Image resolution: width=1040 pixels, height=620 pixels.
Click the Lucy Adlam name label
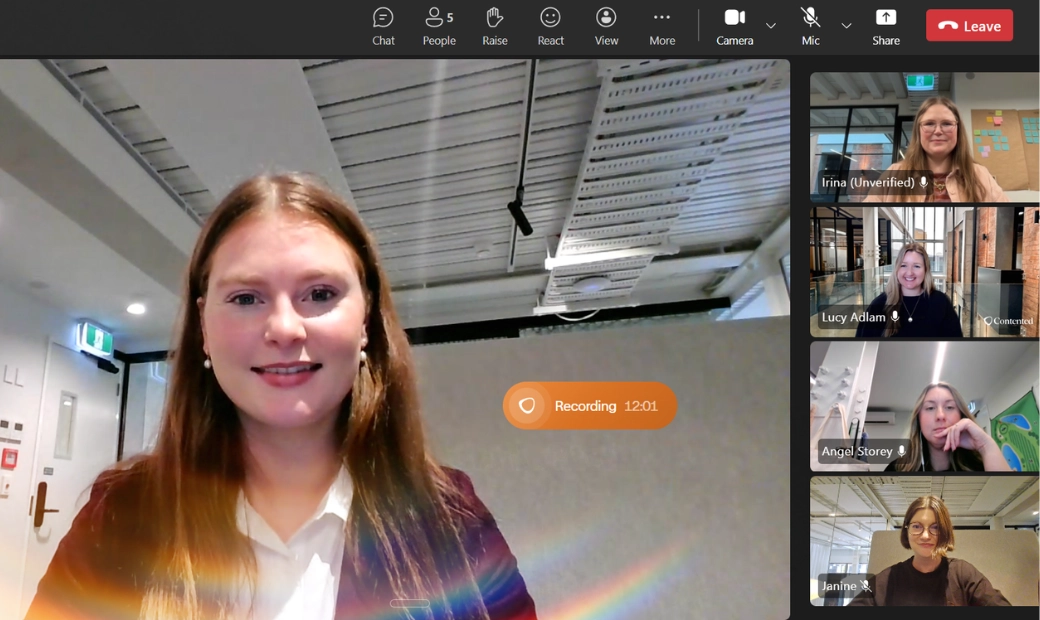853,317
